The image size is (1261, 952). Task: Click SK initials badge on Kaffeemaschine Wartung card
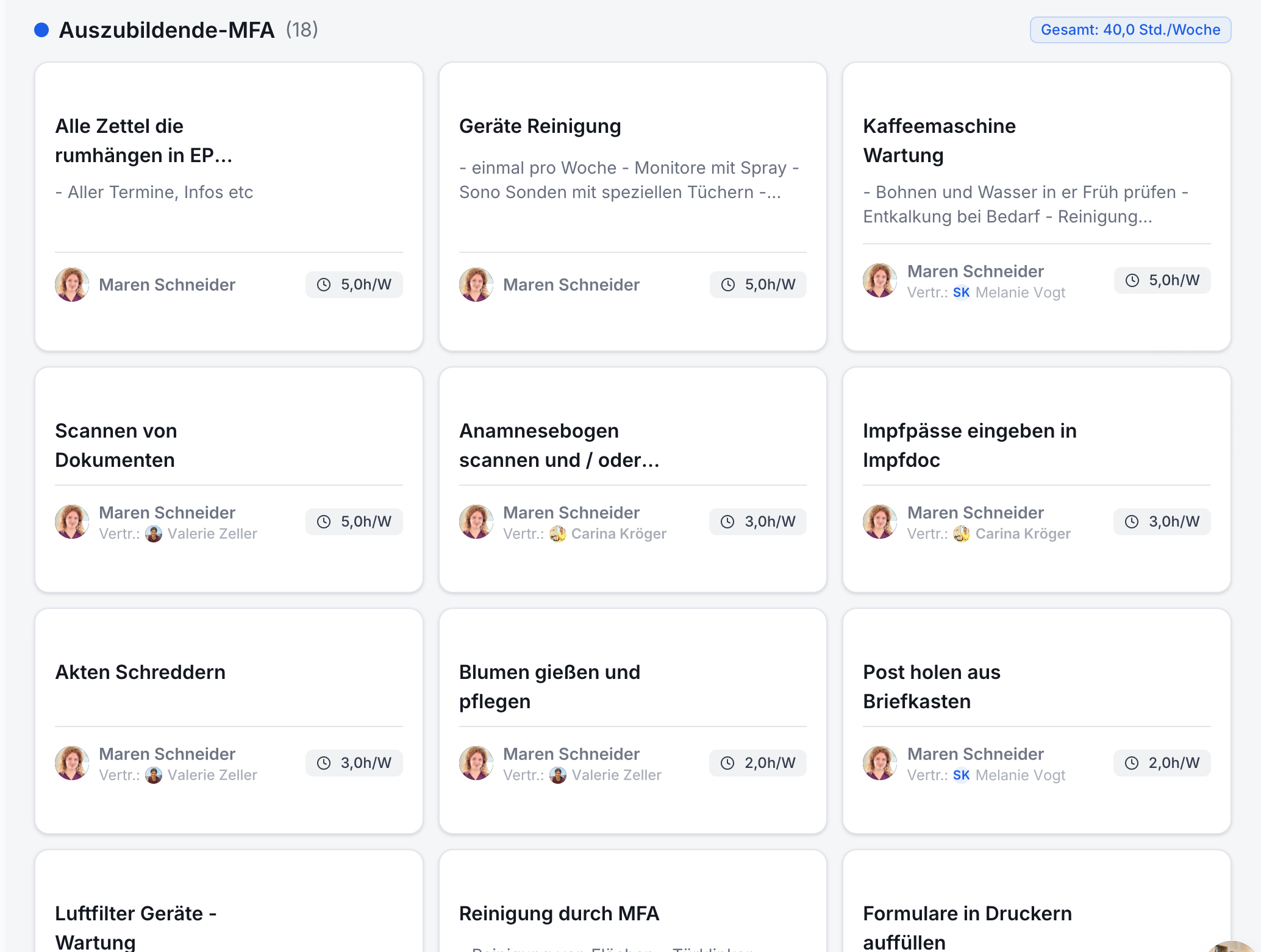pos(961,293)
